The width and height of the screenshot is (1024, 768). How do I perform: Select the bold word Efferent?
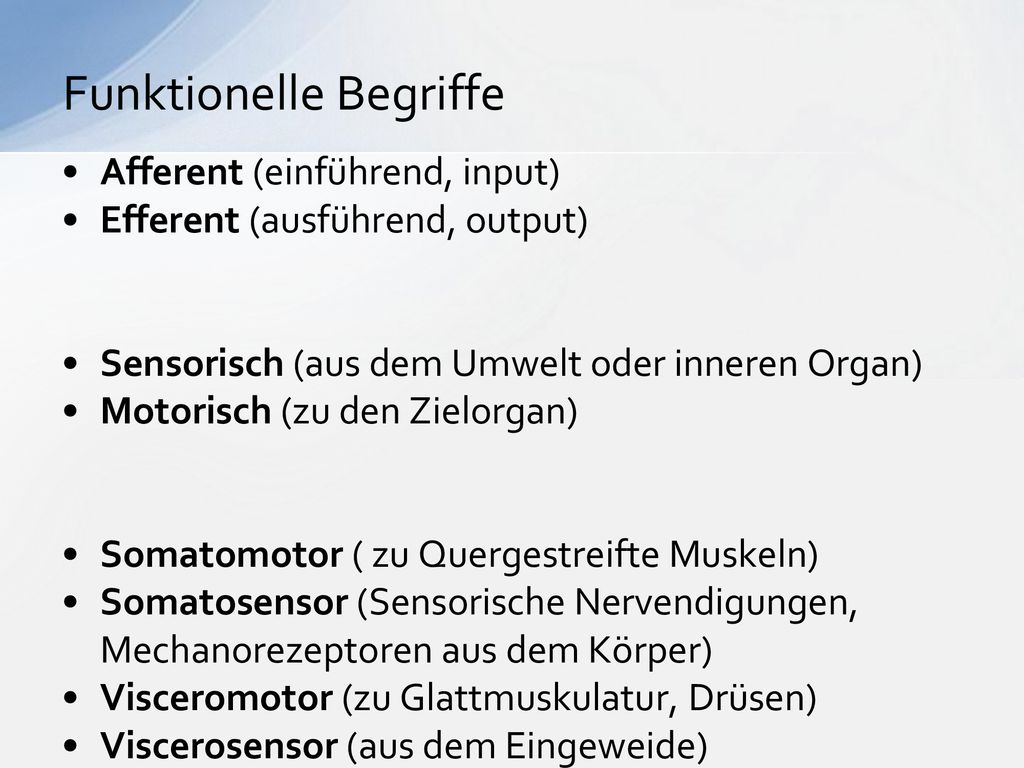point(170,220)
